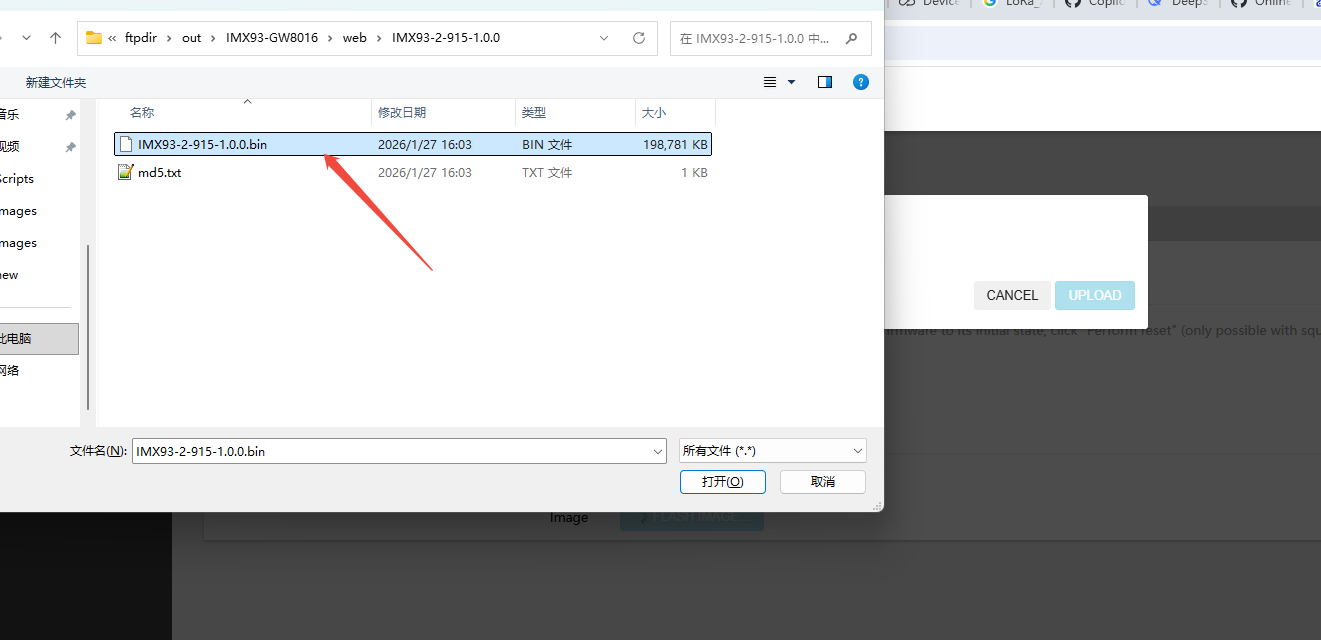Navigate to the IMX93-GW8016 breadcrumb folder
Viewport: 1321px width, 640px height.
[x=264, y=38]
